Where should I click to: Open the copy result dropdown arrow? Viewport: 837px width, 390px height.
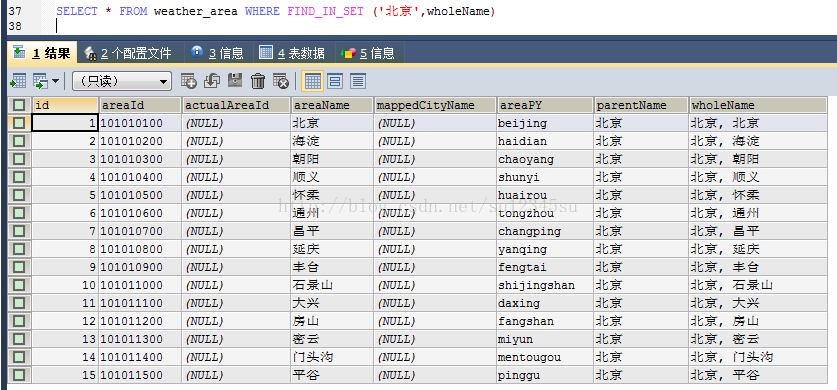pos(55,82)
